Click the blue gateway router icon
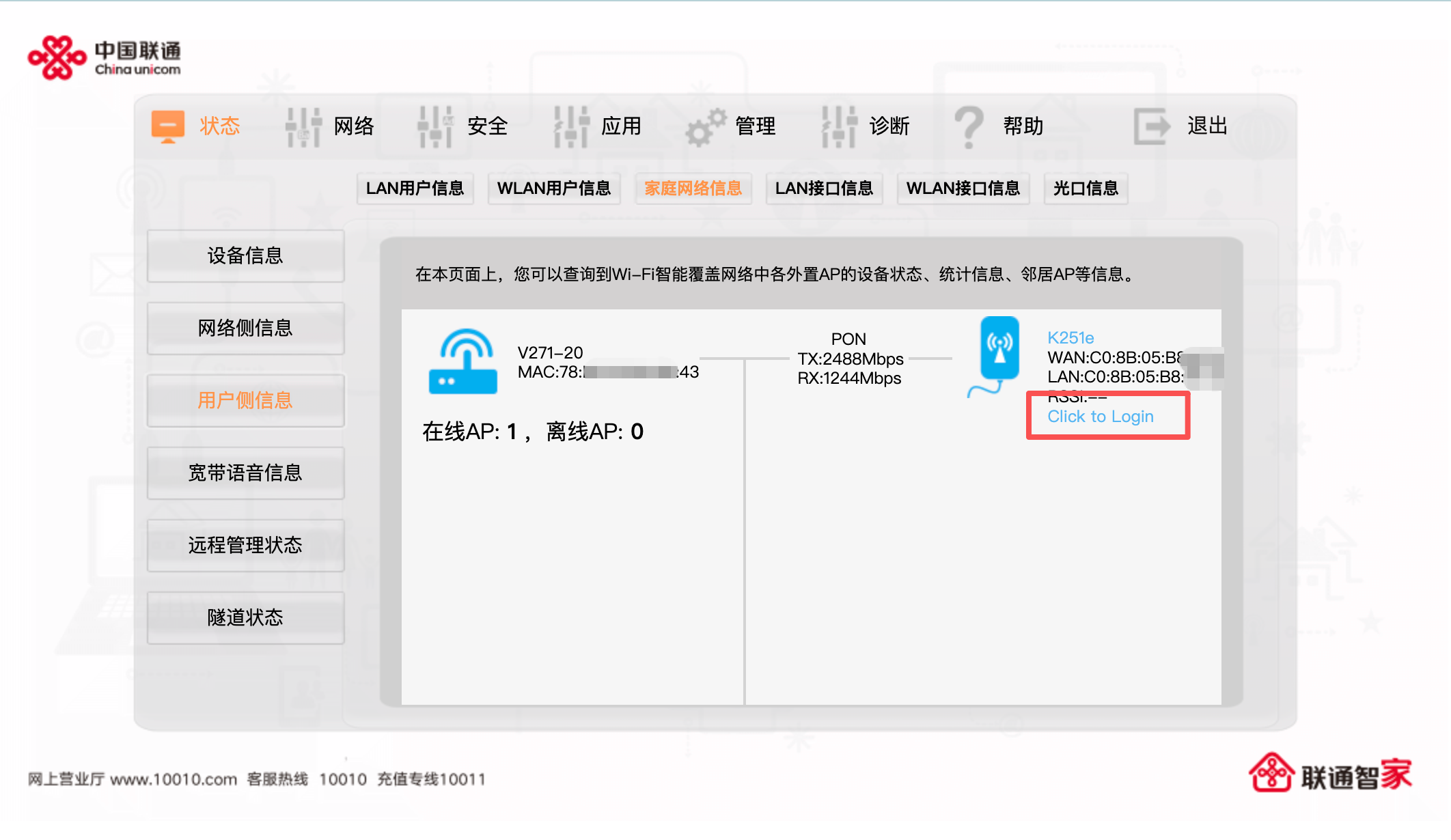 (463, 361)
